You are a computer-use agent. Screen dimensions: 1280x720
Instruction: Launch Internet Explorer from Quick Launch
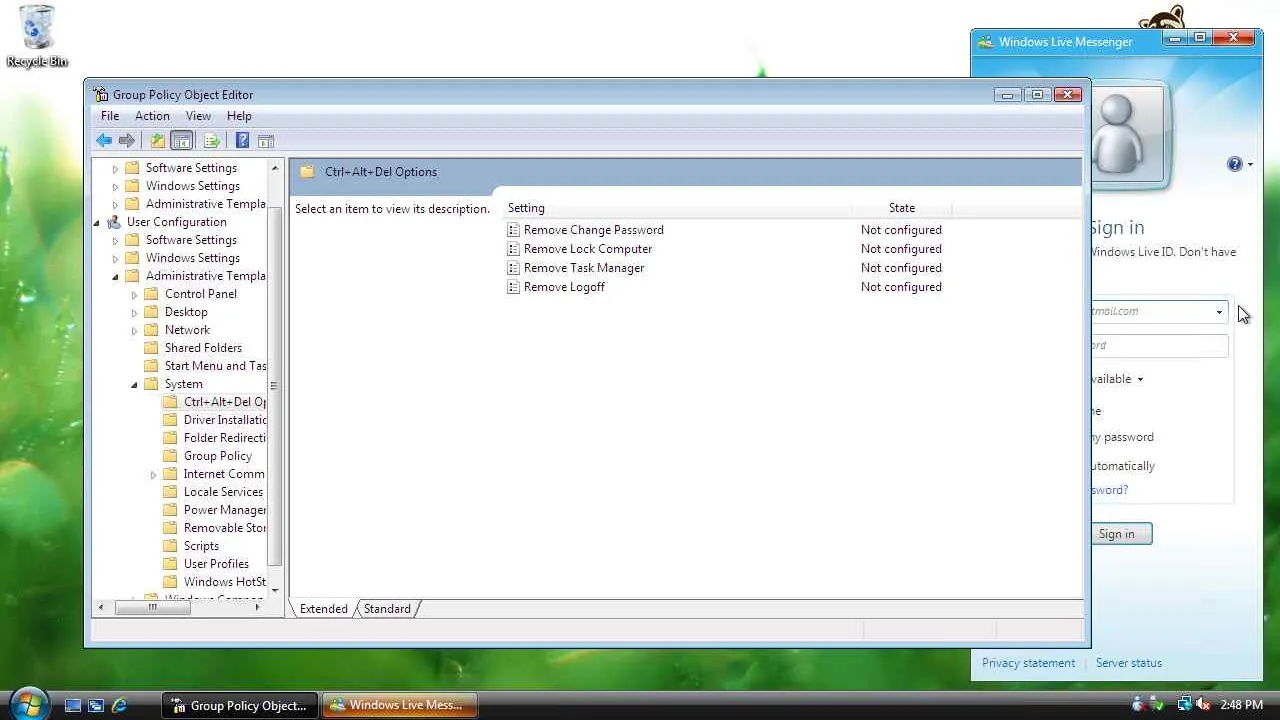click(119, 705)
